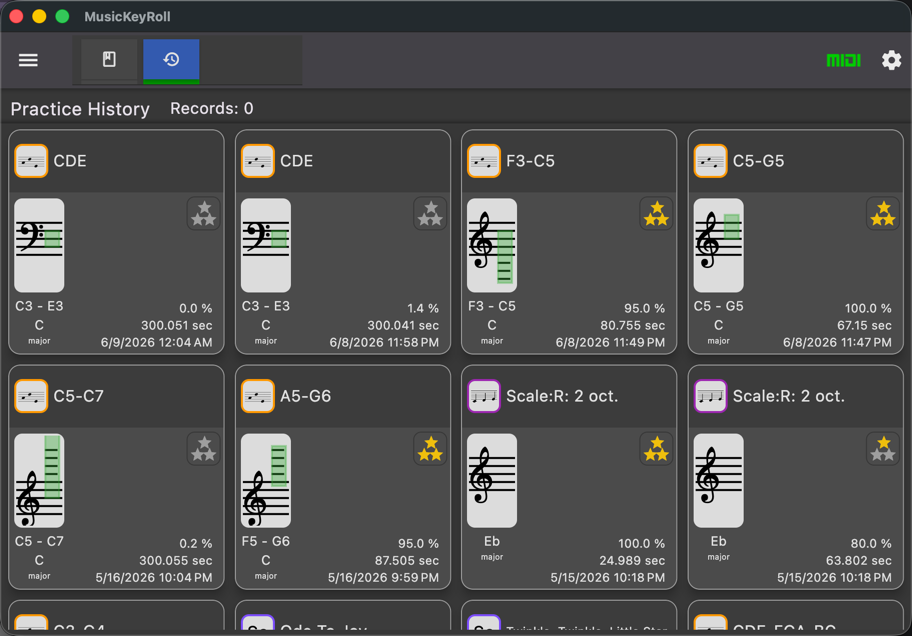Click note icon on CDE card dated 6/8/2026 11:58 PM
Image resolution: width=912 pixels, height=636 pixels.
click(258, 161)
